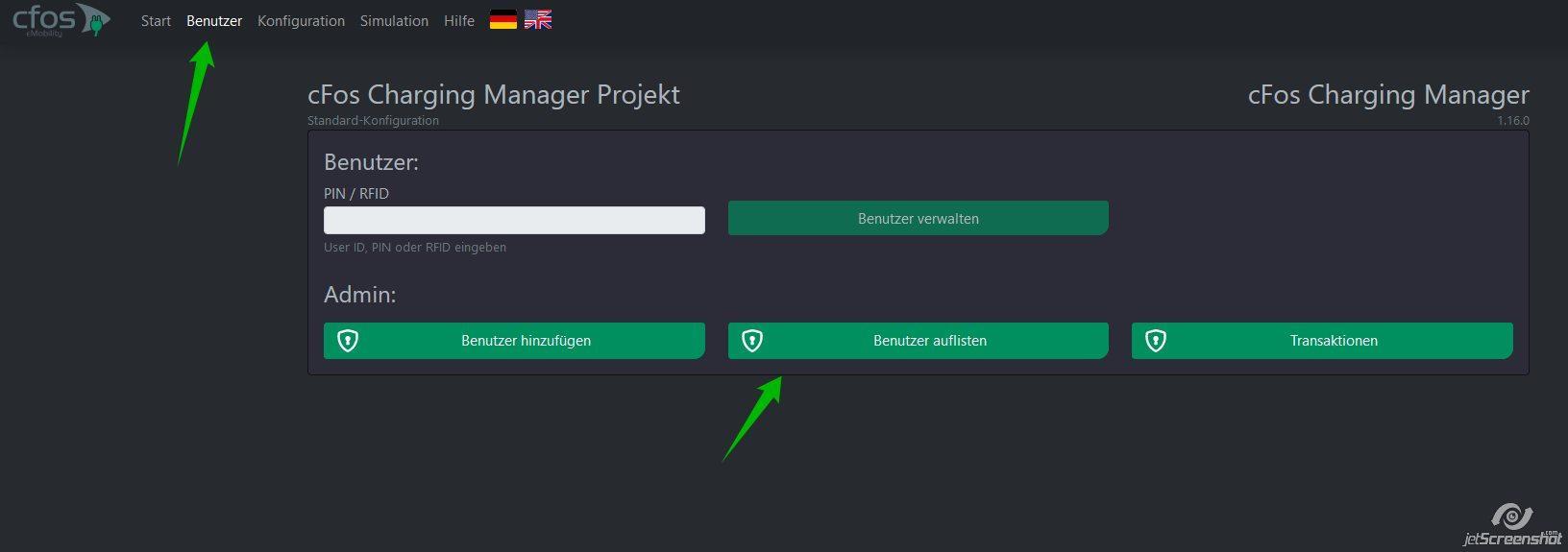Open Transaktionen via its label
This screenshot has height=552, width=1568.
pos(1334,341)
